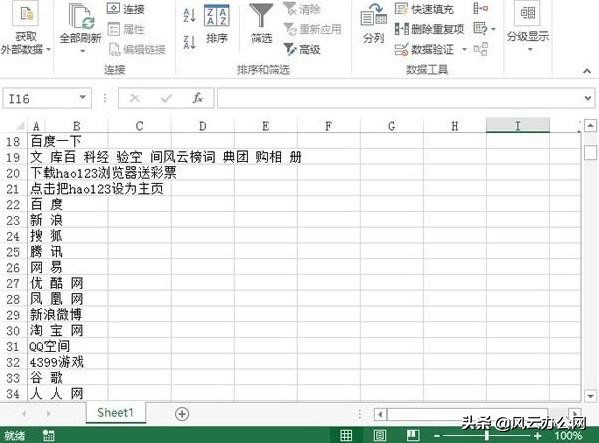Click Edit Links button
The height and width of the screenshot is (443, 599).
(x=137, y=49)
